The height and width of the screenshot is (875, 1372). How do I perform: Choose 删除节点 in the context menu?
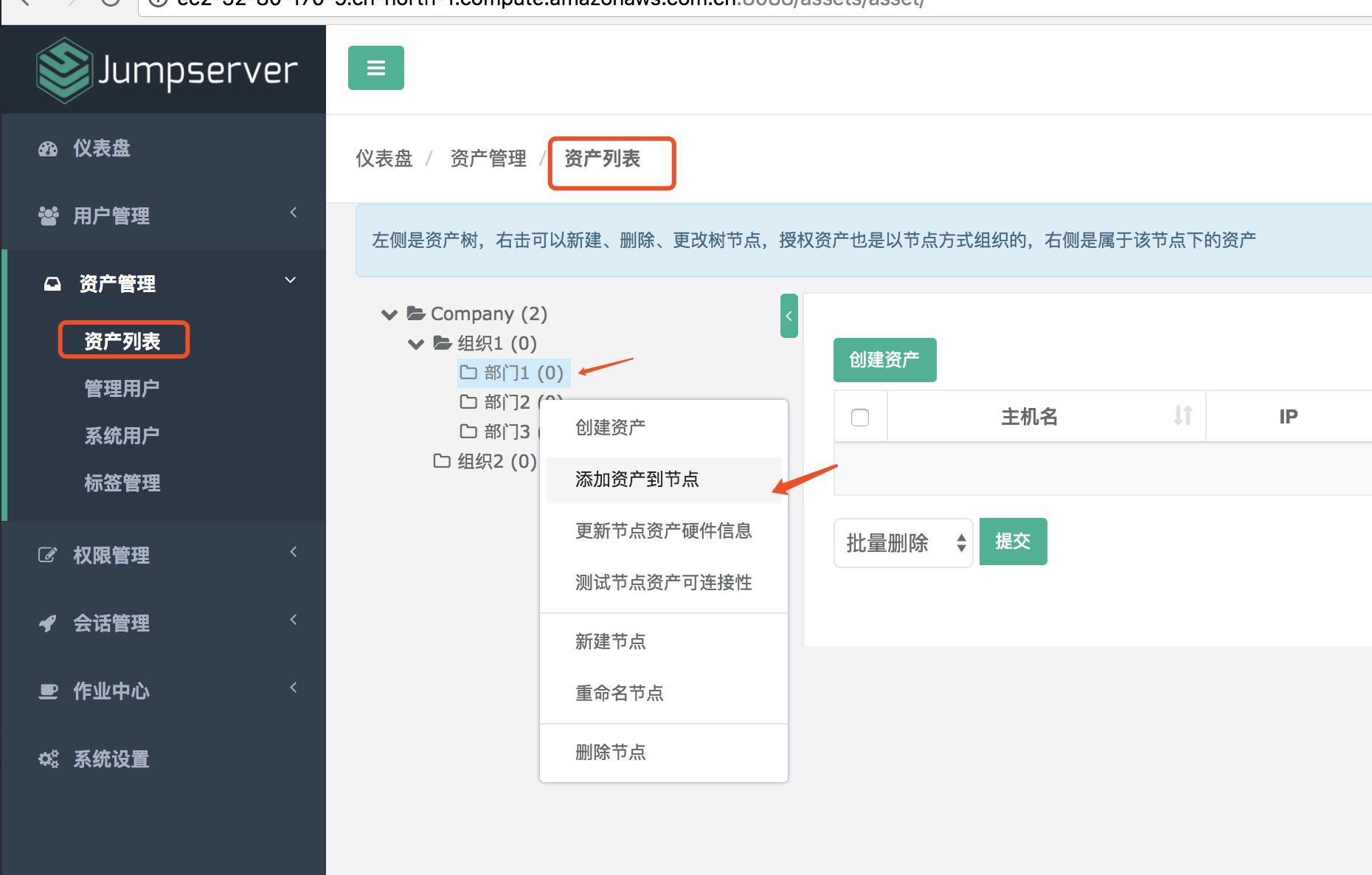[664, 753]
